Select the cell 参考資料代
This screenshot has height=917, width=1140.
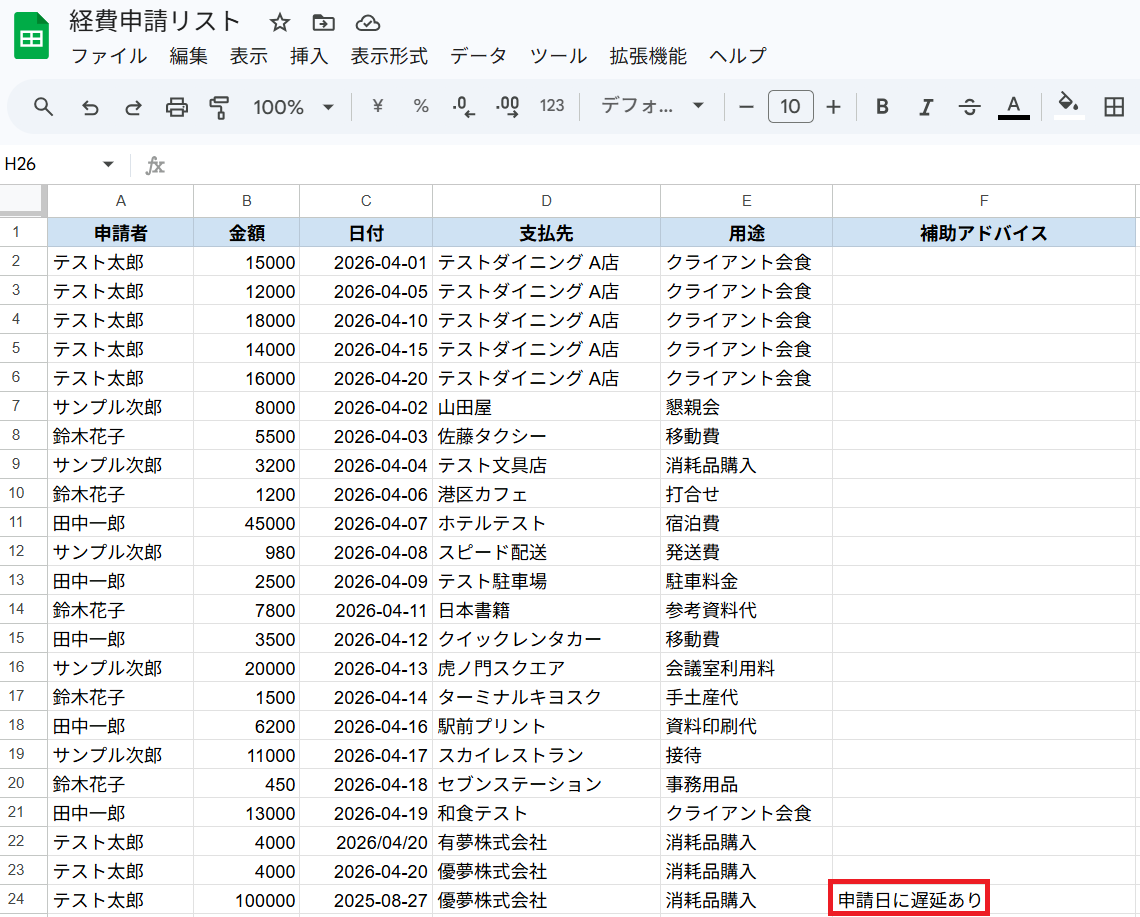pos(746,610)
